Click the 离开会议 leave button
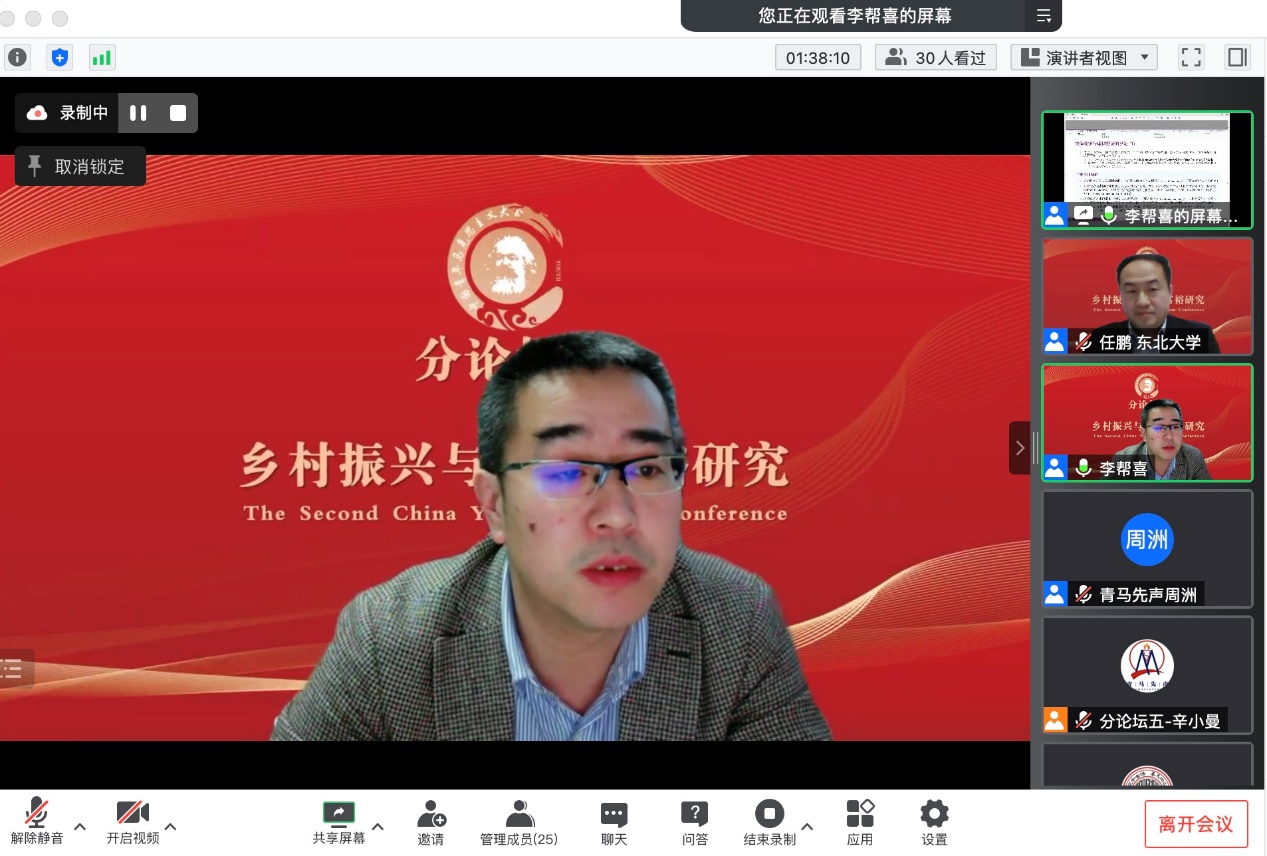 click(x=1196, y=824)
